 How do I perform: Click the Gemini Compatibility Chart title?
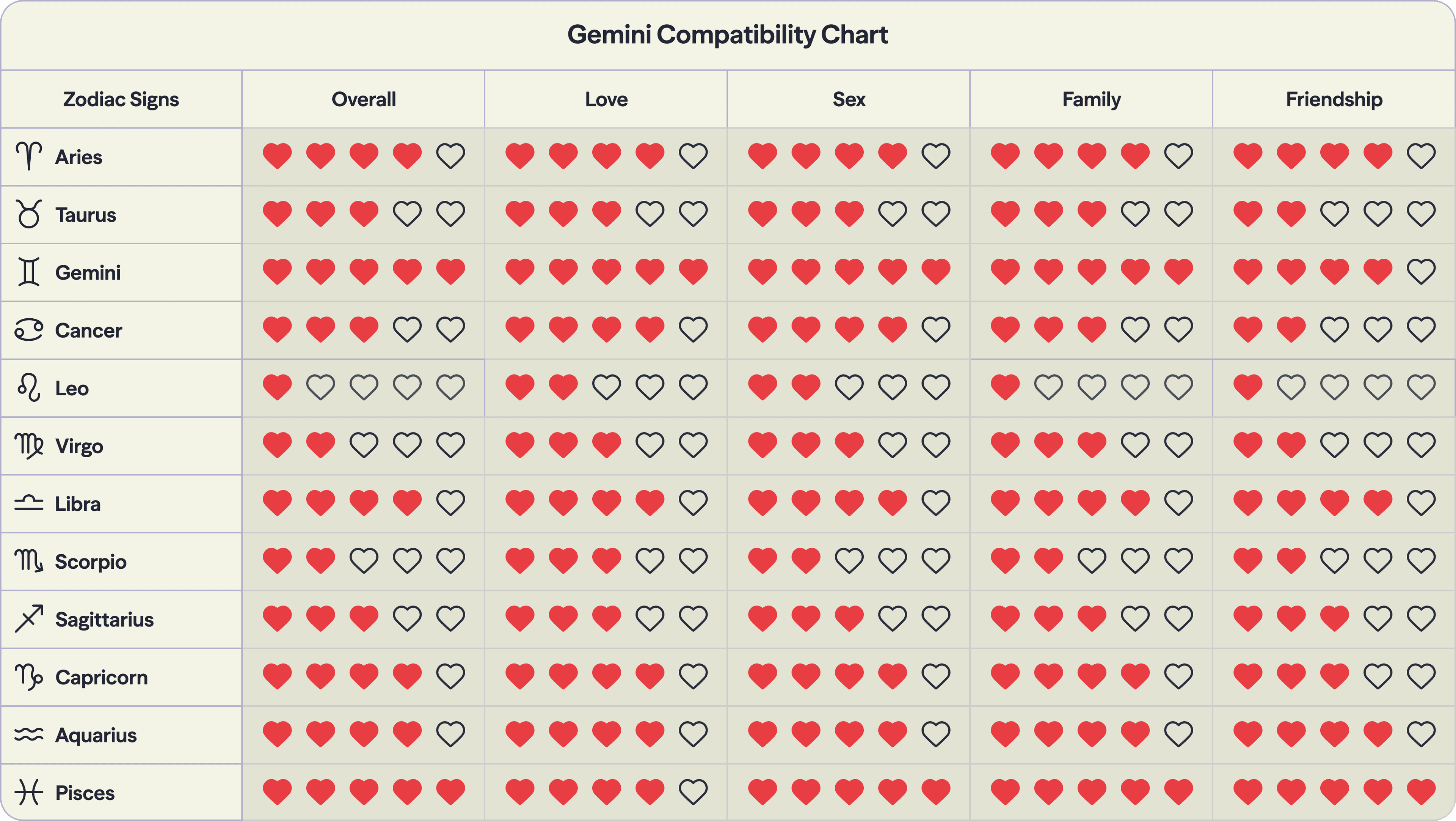(728, 35)
